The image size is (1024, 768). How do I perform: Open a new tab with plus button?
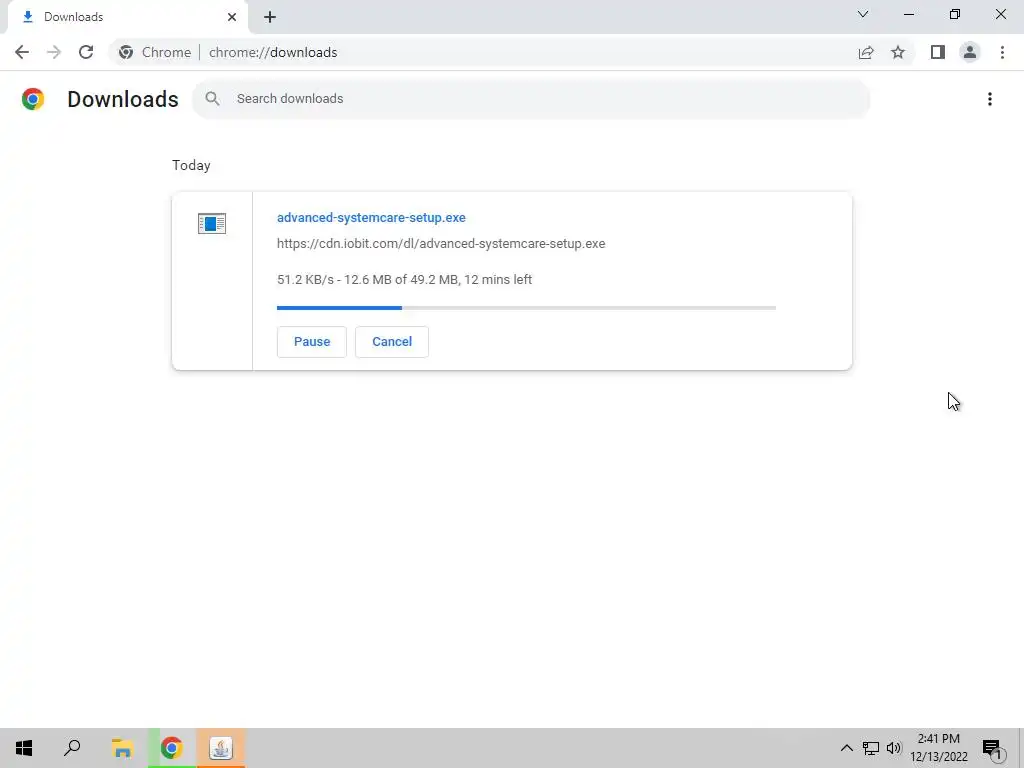(270, 17)
